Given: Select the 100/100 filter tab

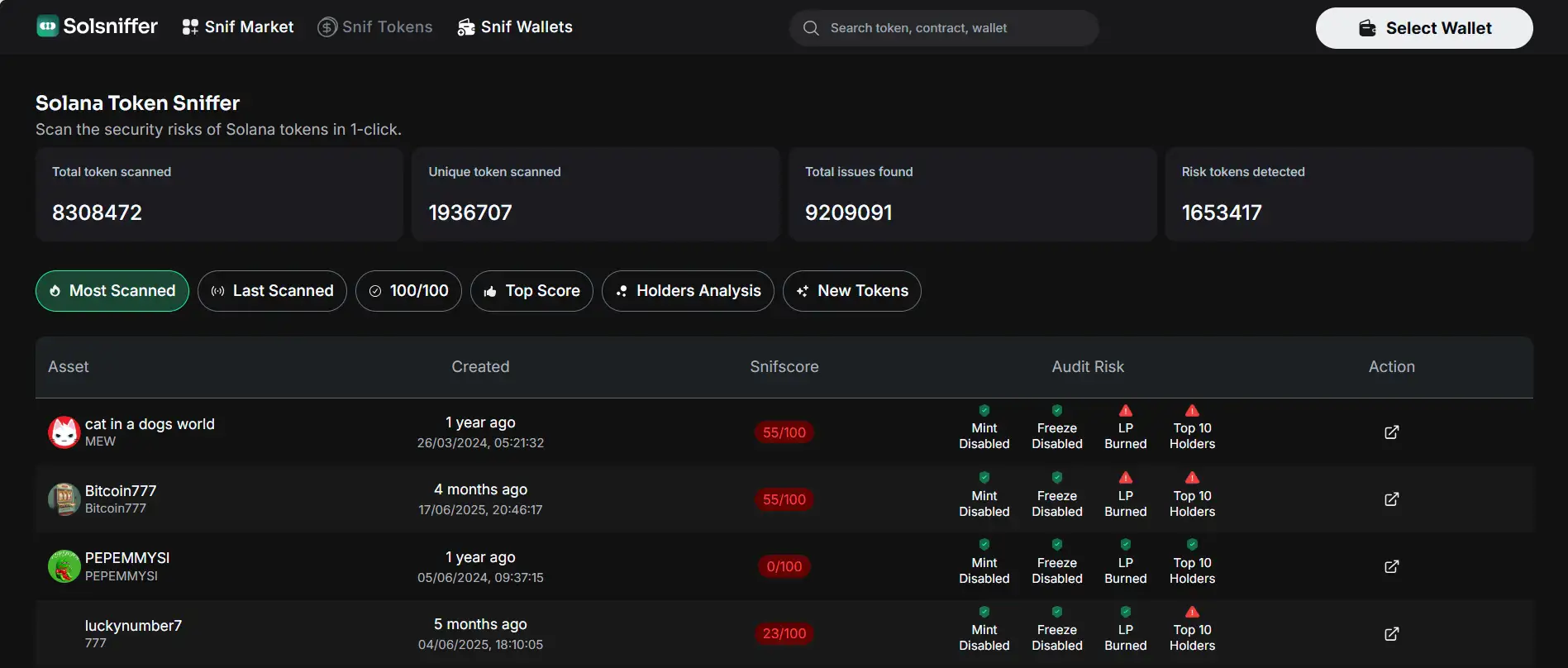Looking at the screenshot, I should [x=408, y=291].
